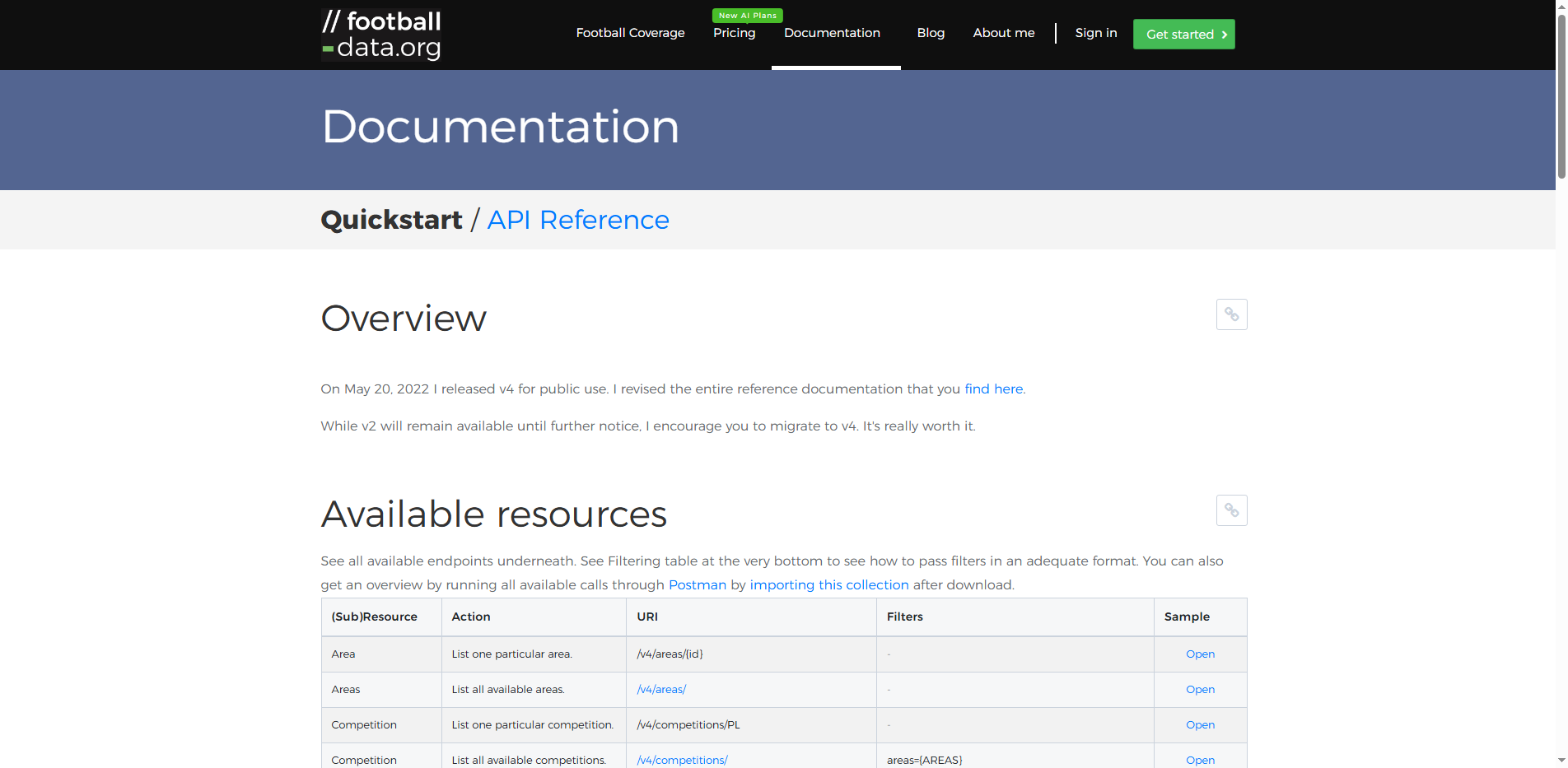Click the Available resources anchor link icon
Viewport: 1568px width, 768px height.
click(1231, 510)
